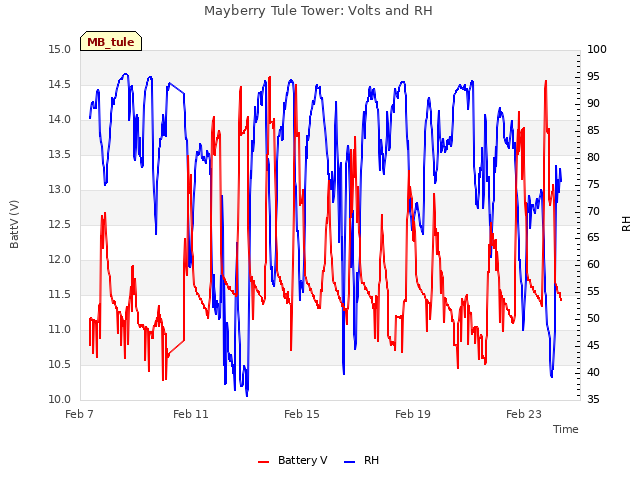Click the Feb 7 x-axis tick label
Image resolution: width=640 pixels, height=480 pixels.
coord(79,414)
